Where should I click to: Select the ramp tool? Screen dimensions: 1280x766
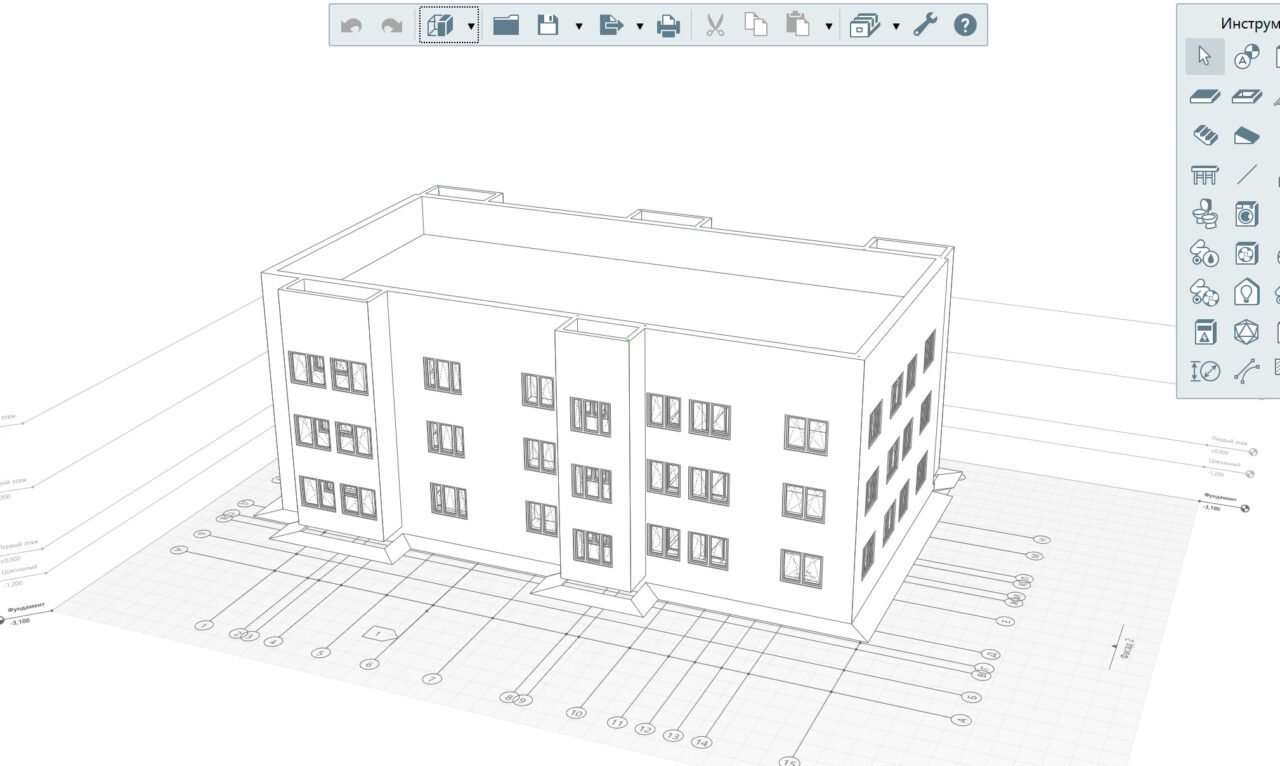pyautogui.click(x=1246, y=135)
